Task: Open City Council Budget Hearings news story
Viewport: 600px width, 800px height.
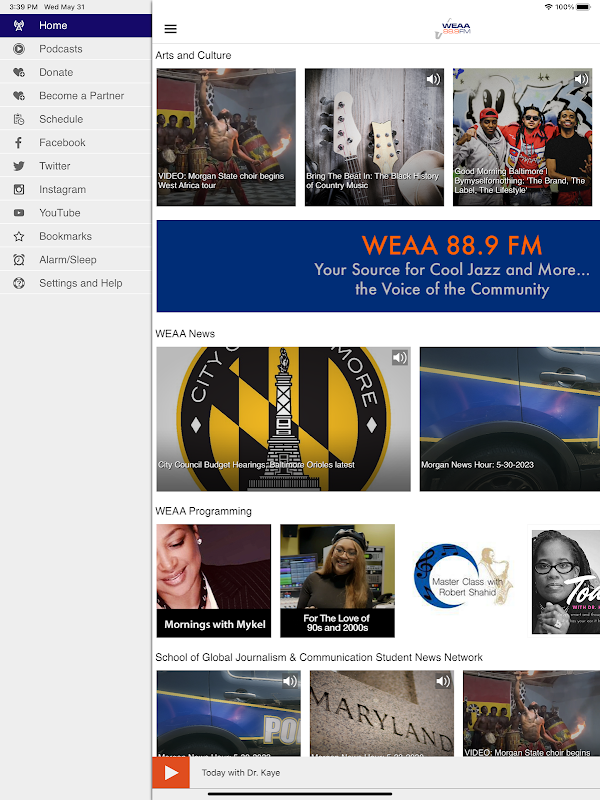Action: point(284,419)
